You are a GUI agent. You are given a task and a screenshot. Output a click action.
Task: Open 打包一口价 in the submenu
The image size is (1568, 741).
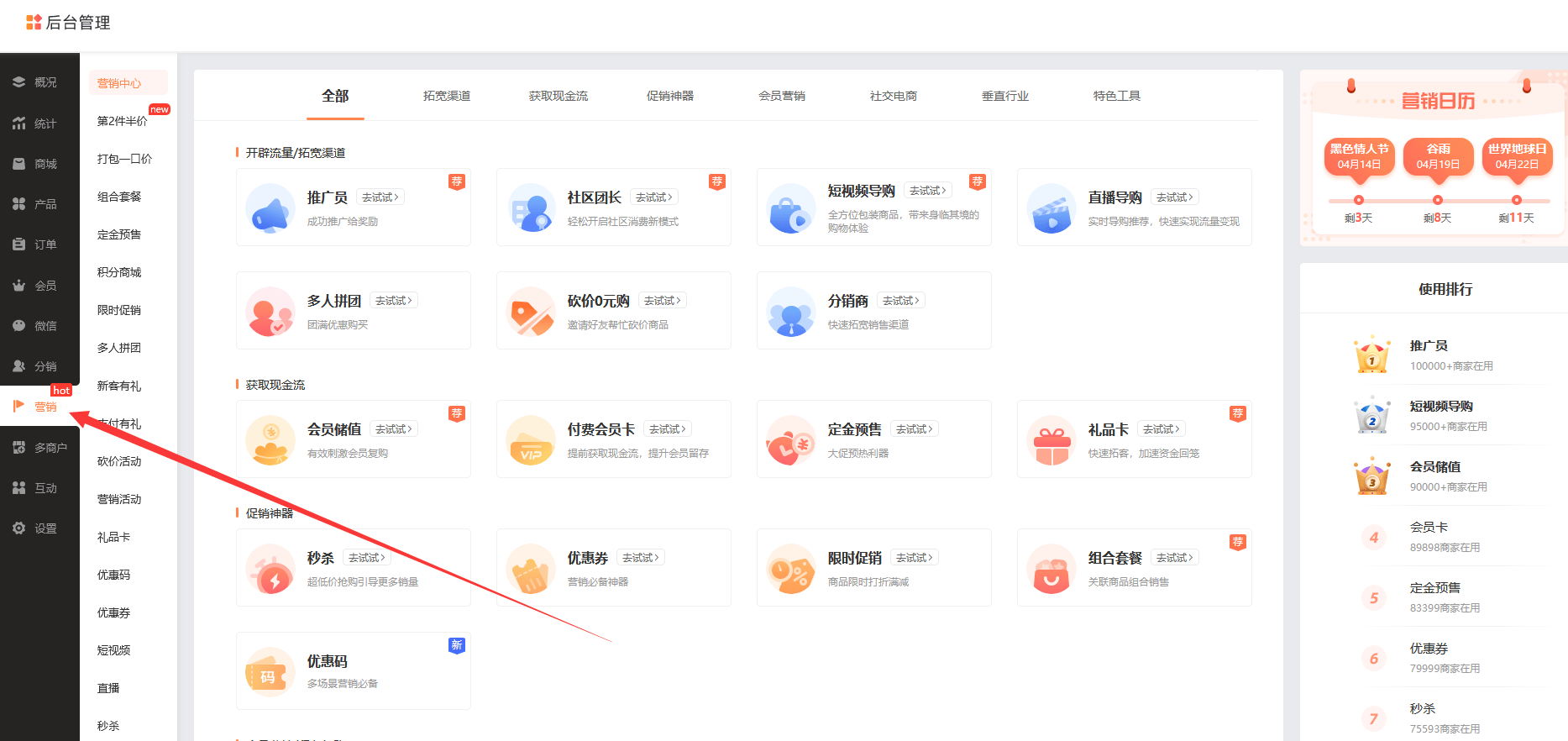[124, 159]
